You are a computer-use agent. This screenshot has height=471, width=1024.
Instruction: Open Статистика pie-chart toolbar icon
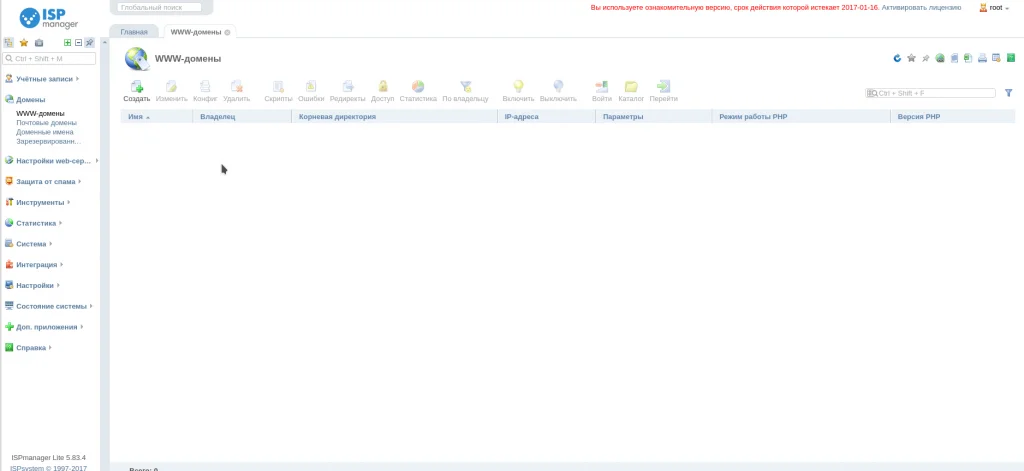[x=418, y=86]
